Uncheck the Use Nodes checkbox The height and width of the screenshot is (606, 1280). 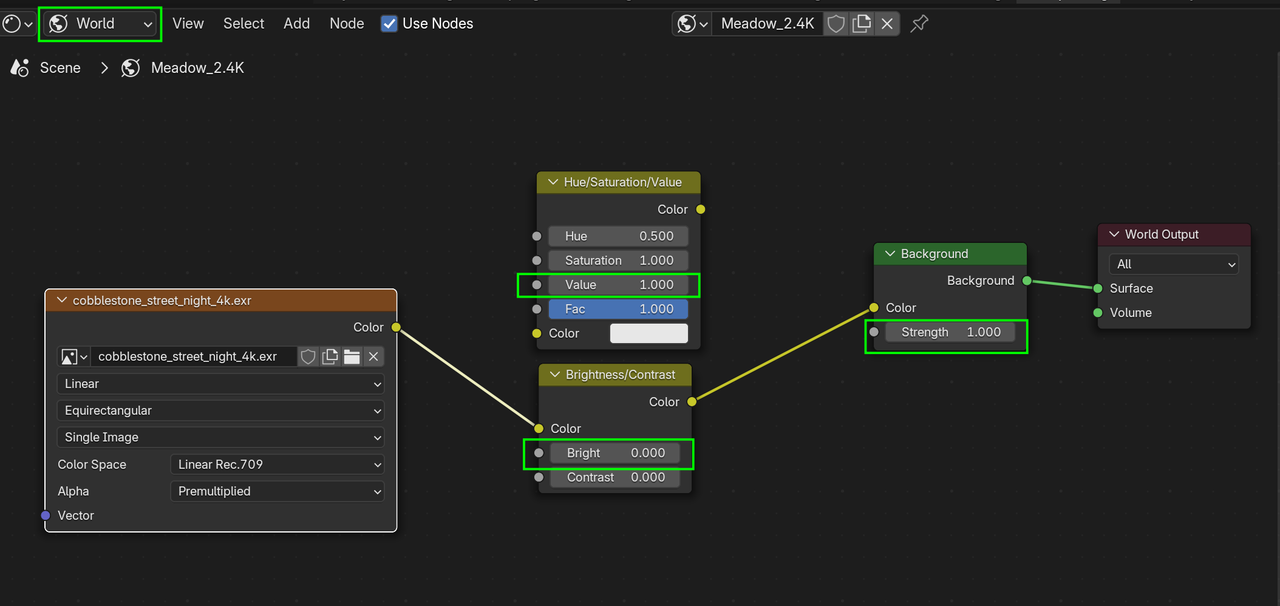pos(389,23)
